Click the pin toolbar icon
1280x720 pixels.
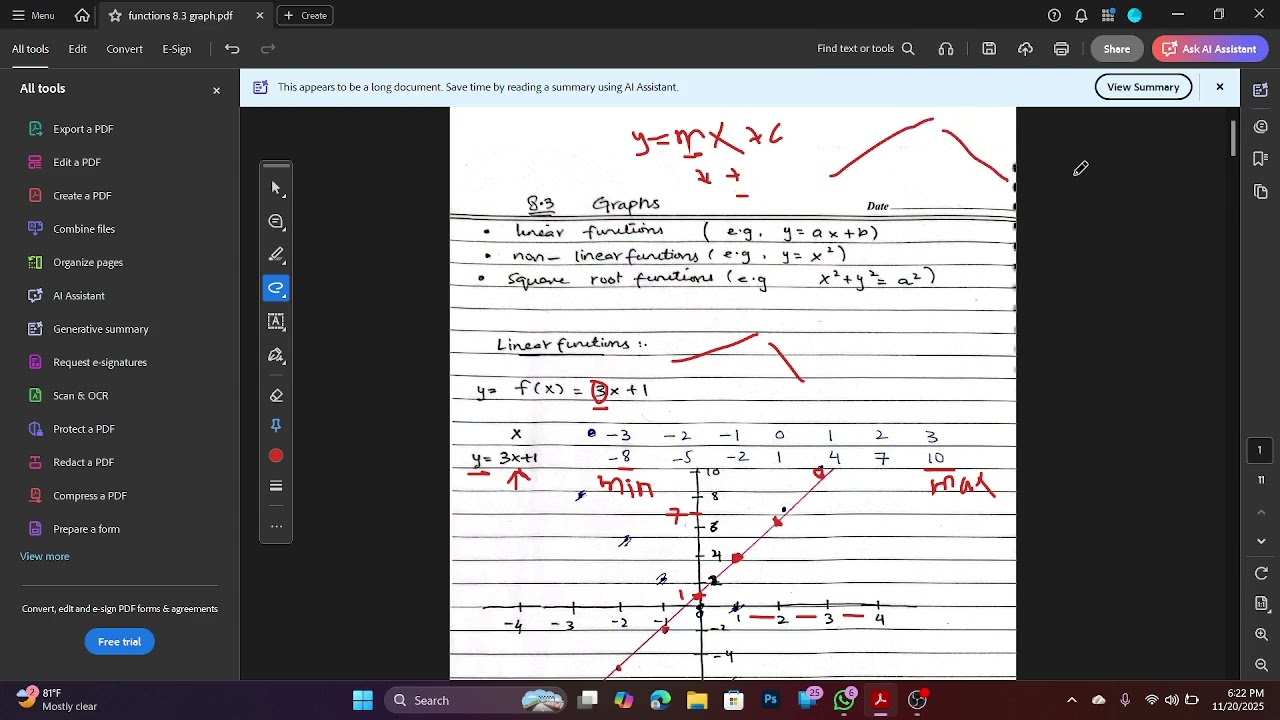pos(276,426)
